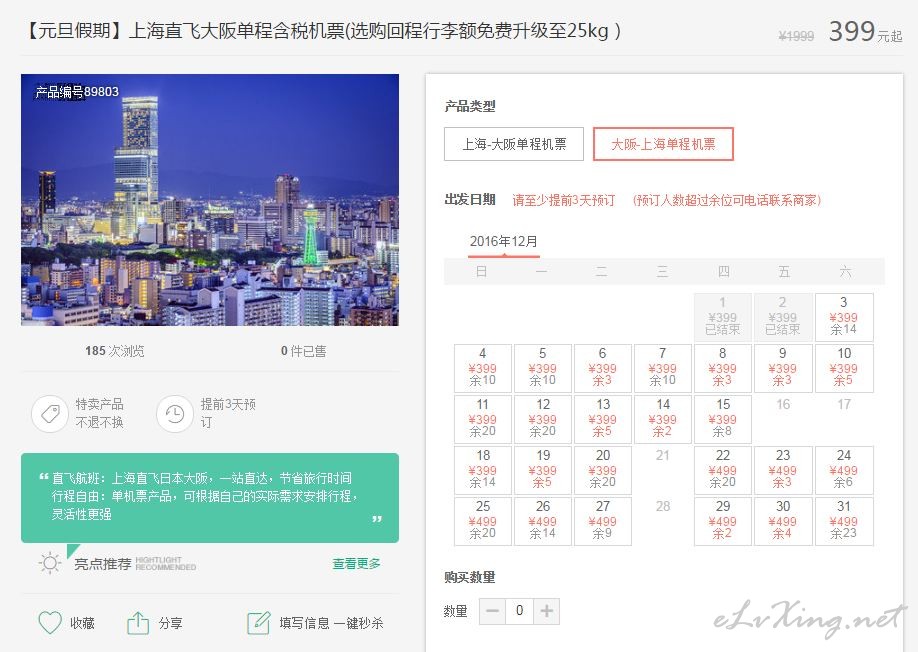Select 上海-大阪单程机票 product type

pos(514,144)
